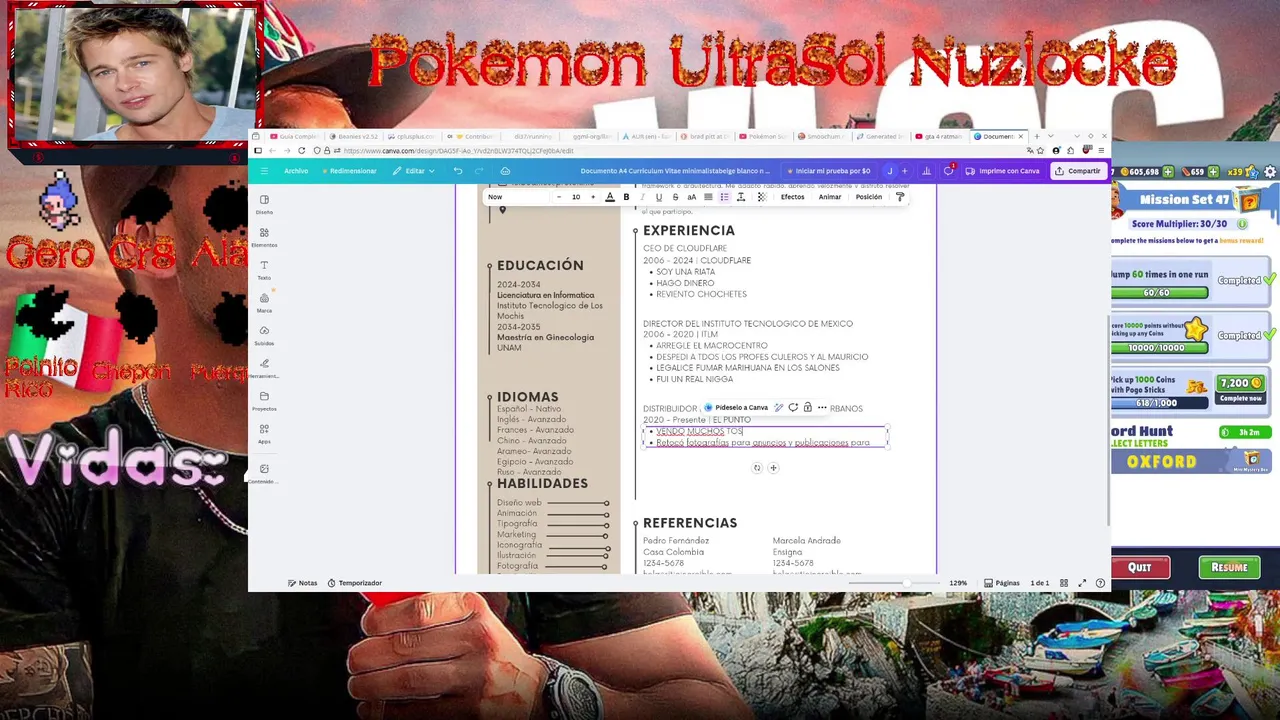Open the Texto panel
The image size is (1280, 720).
coord(264,269)
